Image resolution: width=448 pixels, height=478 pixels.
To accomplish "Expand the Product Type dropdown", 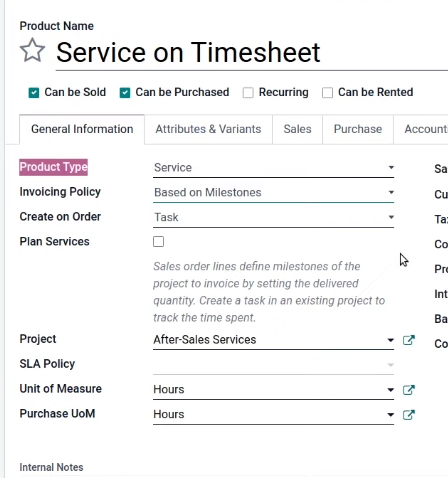I will coord(273,167).
